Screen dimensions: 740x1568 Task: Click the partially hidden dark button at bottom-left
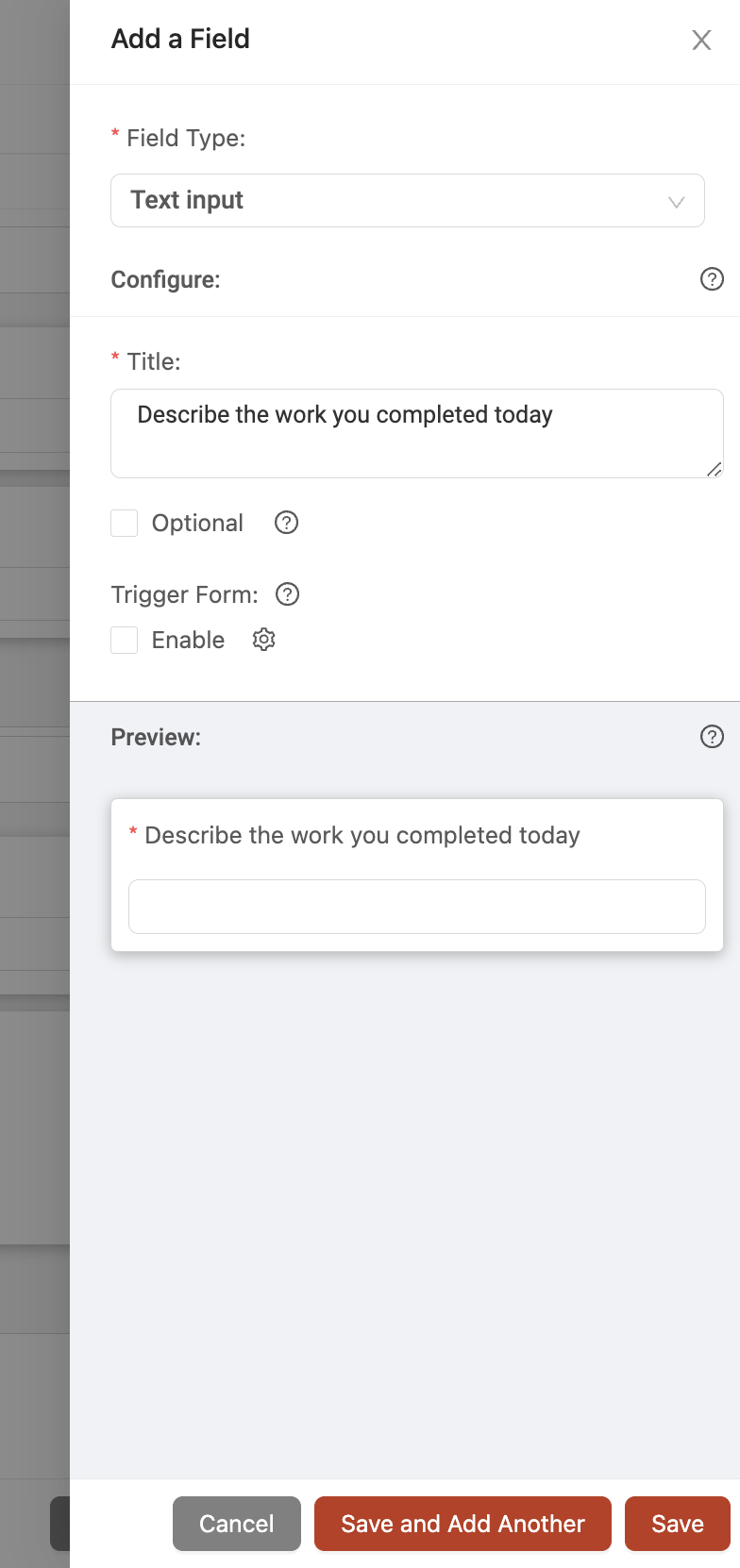click(x=60, y=1524)
